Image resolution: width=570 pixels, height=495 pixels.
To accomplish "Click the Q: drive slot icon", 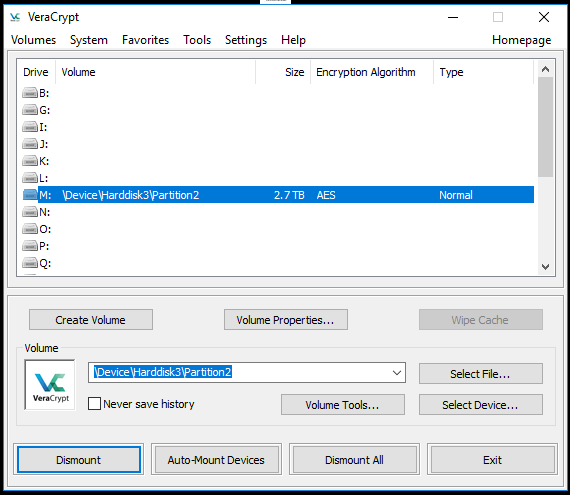I will [x=30, y=263].
